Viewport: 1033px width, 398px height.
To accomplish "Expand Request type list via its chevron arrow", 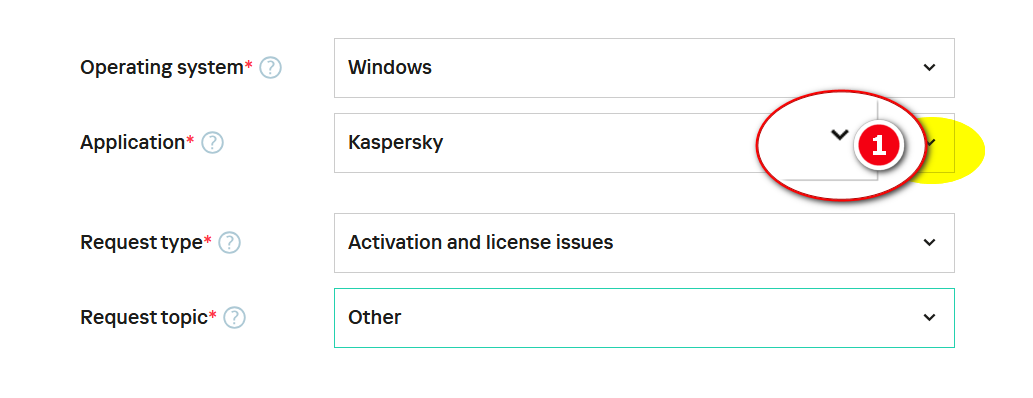I will (930, 242).
